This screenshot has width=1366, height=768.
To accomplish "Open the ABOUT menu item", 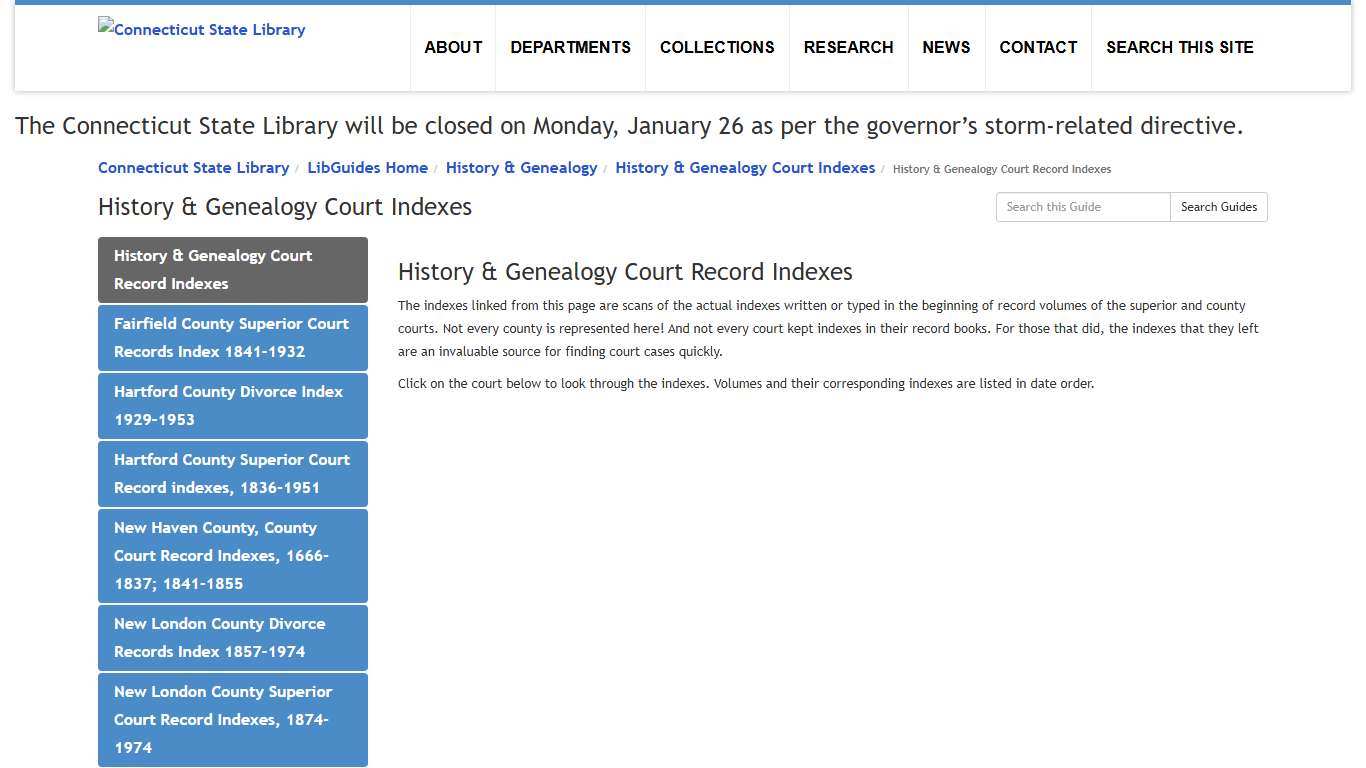I will [x=453, y=47].
